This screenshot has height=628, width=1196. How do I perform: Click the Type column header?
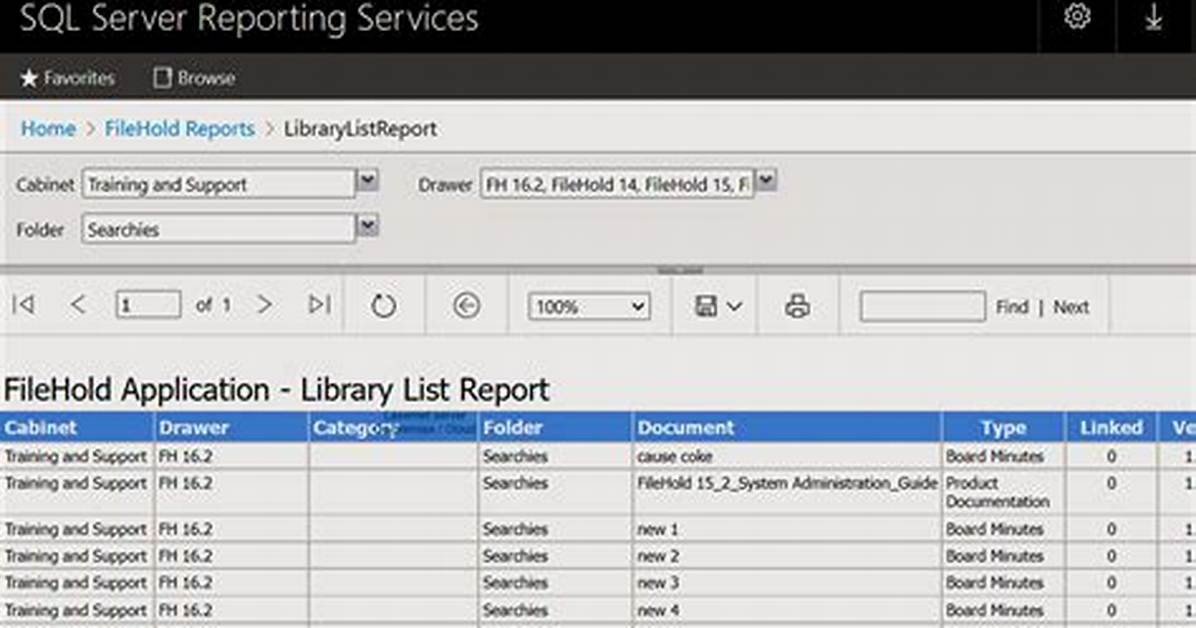1003,427
